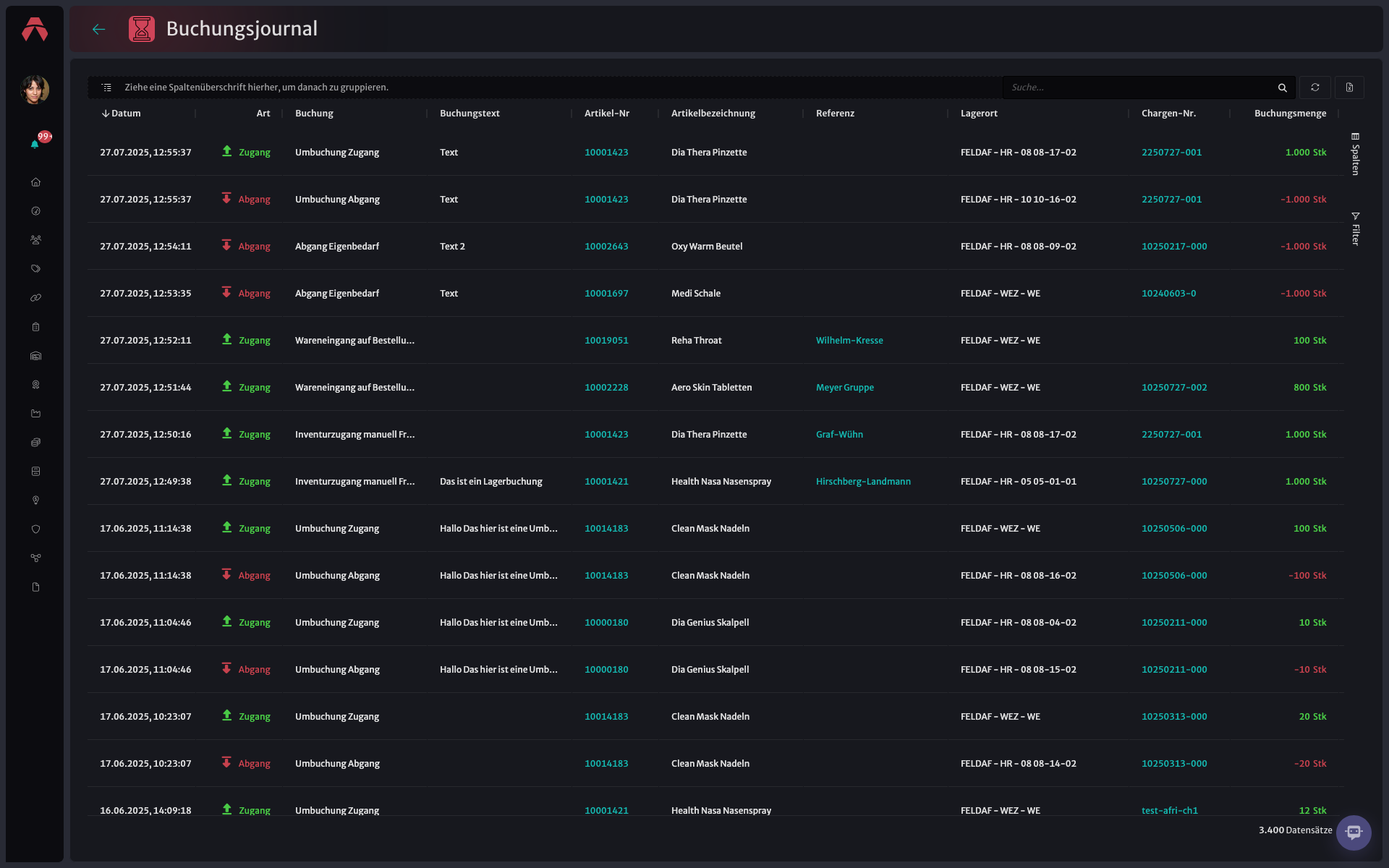Click the Lagerort column header

(979, 114)
